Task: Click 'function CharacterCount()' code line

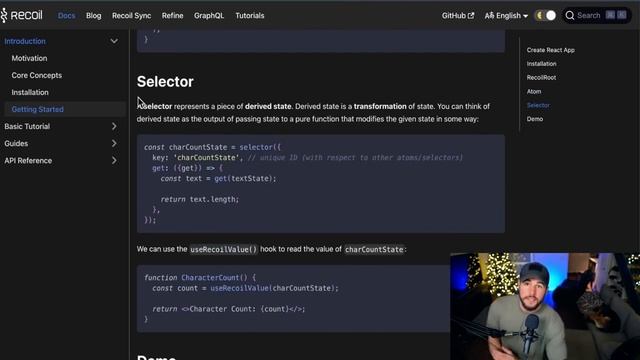Action: point(200,278)
